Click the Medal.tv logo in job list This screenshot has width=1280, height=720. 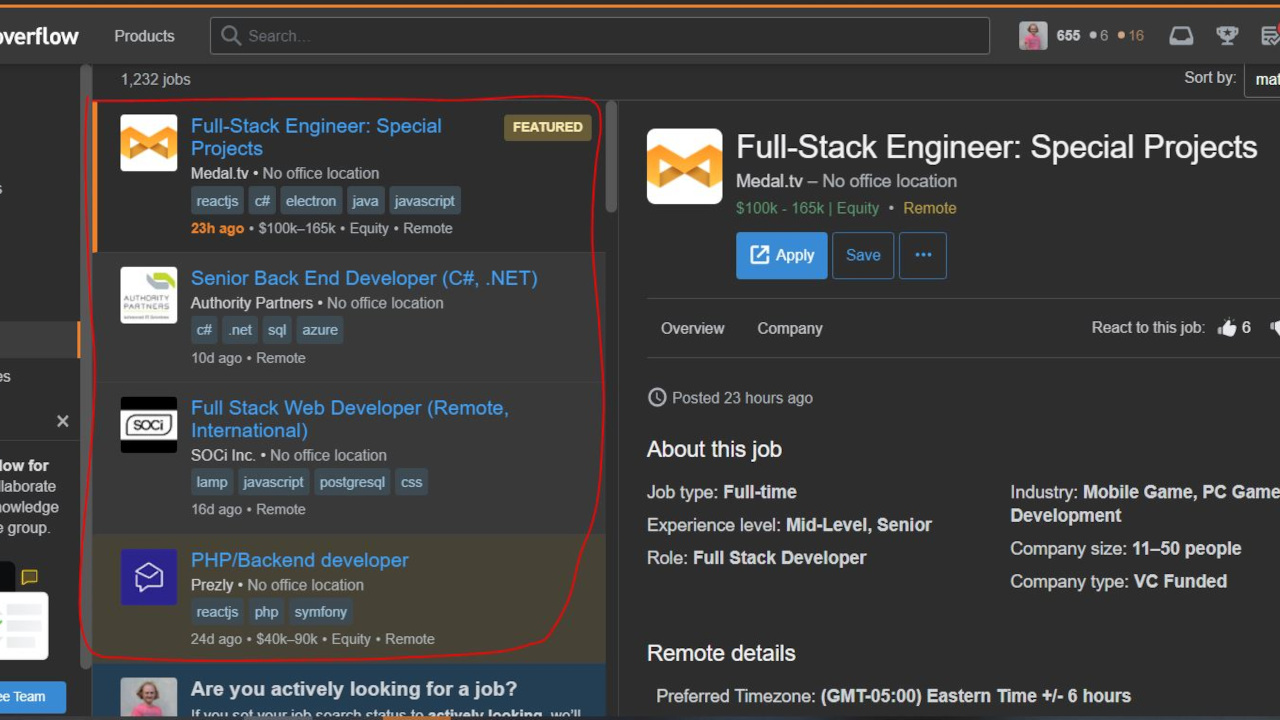(149, 143)
